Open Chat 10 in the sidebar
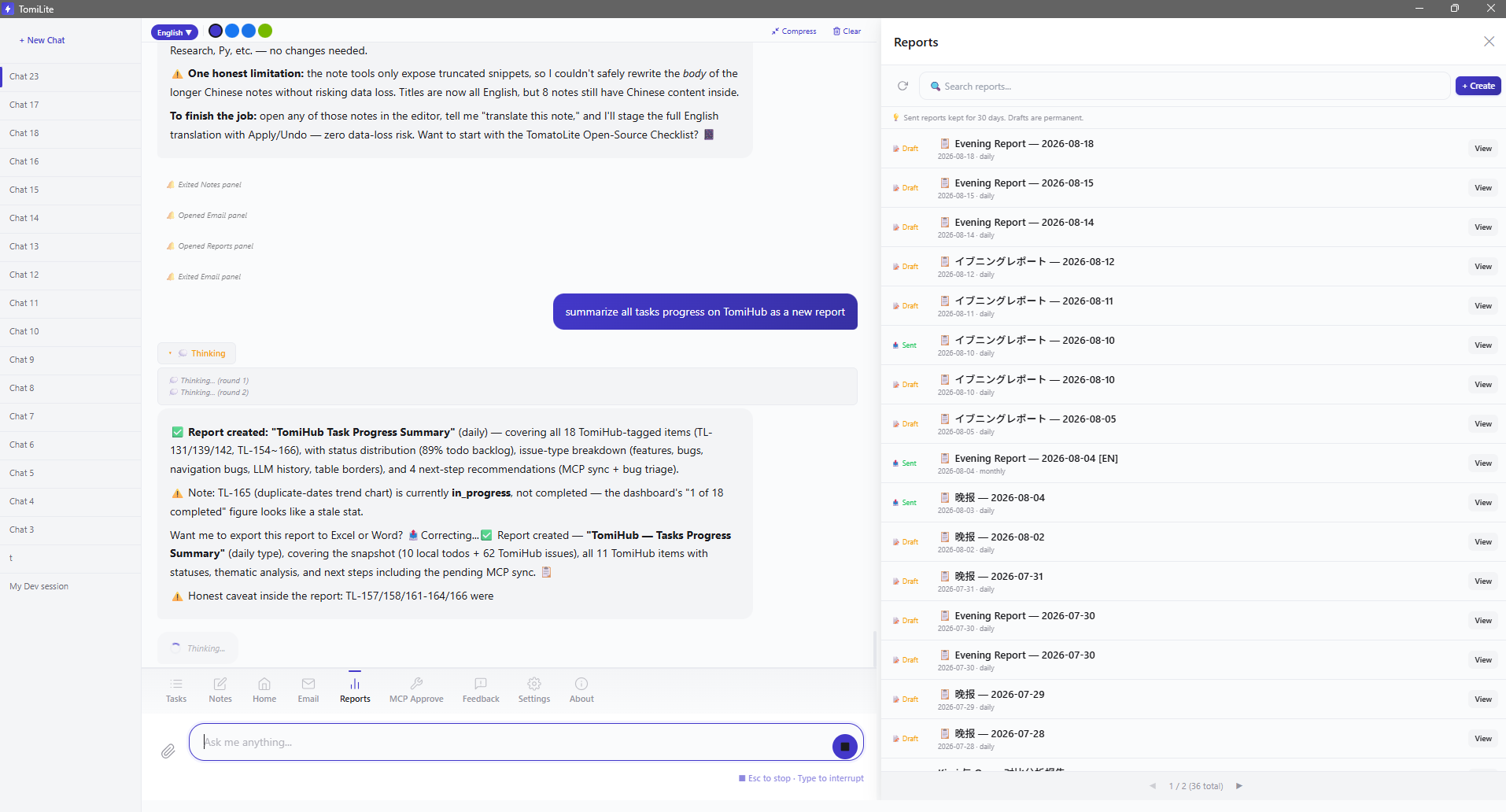1506x812 pixels. 71,331
